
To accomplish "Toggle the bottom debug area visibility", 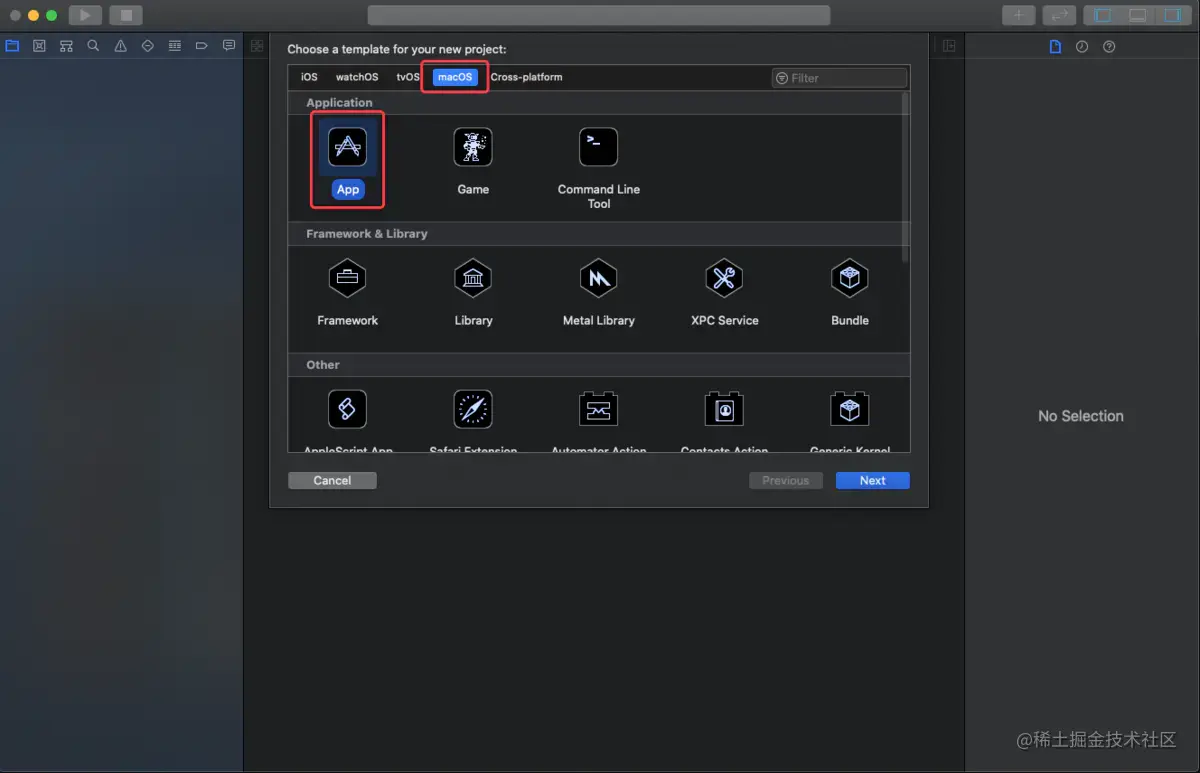I will [1138, 15].
